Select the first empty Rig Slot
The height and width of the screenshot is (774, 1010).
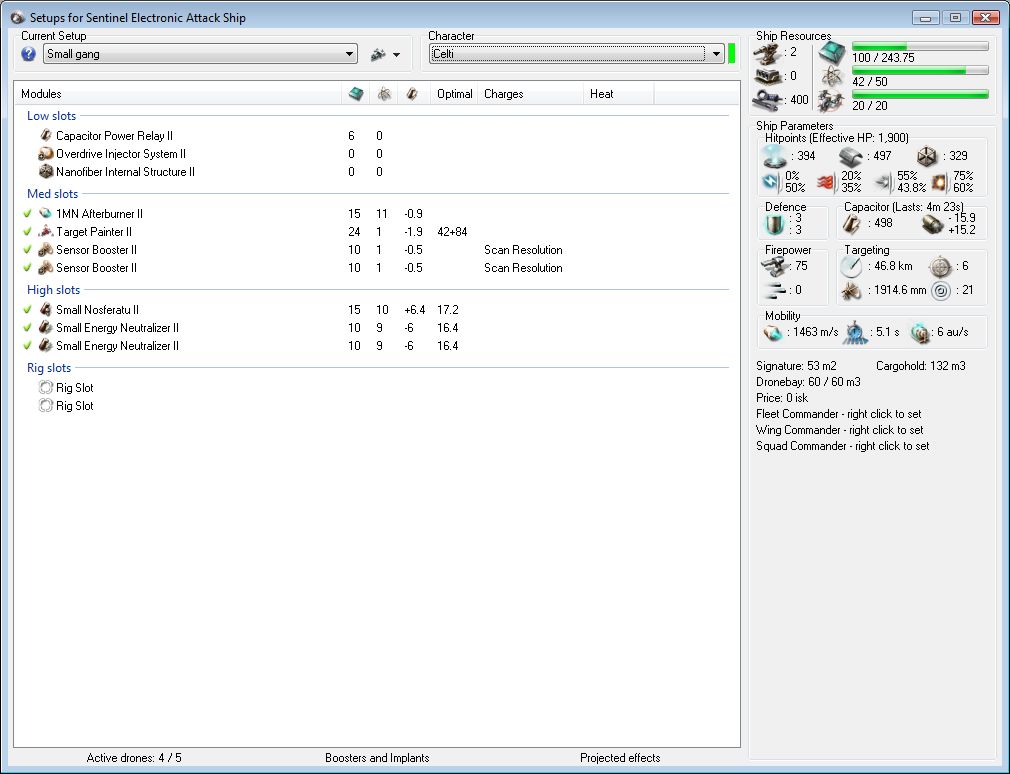click(x=66, y=388)
